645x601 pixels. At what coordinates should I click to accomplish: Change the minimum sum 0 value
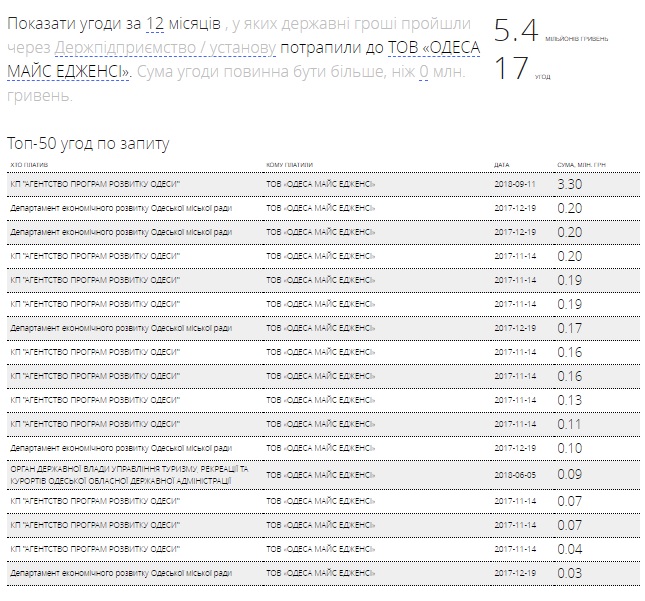424,72
